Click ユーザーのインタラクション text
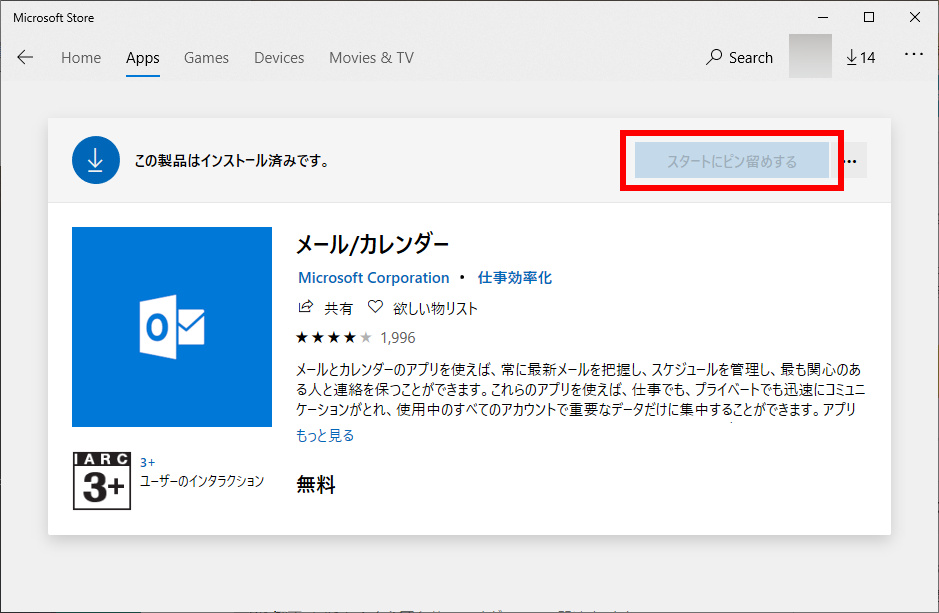Viewport: 939px width, 613px height. [x=202, y=481]
